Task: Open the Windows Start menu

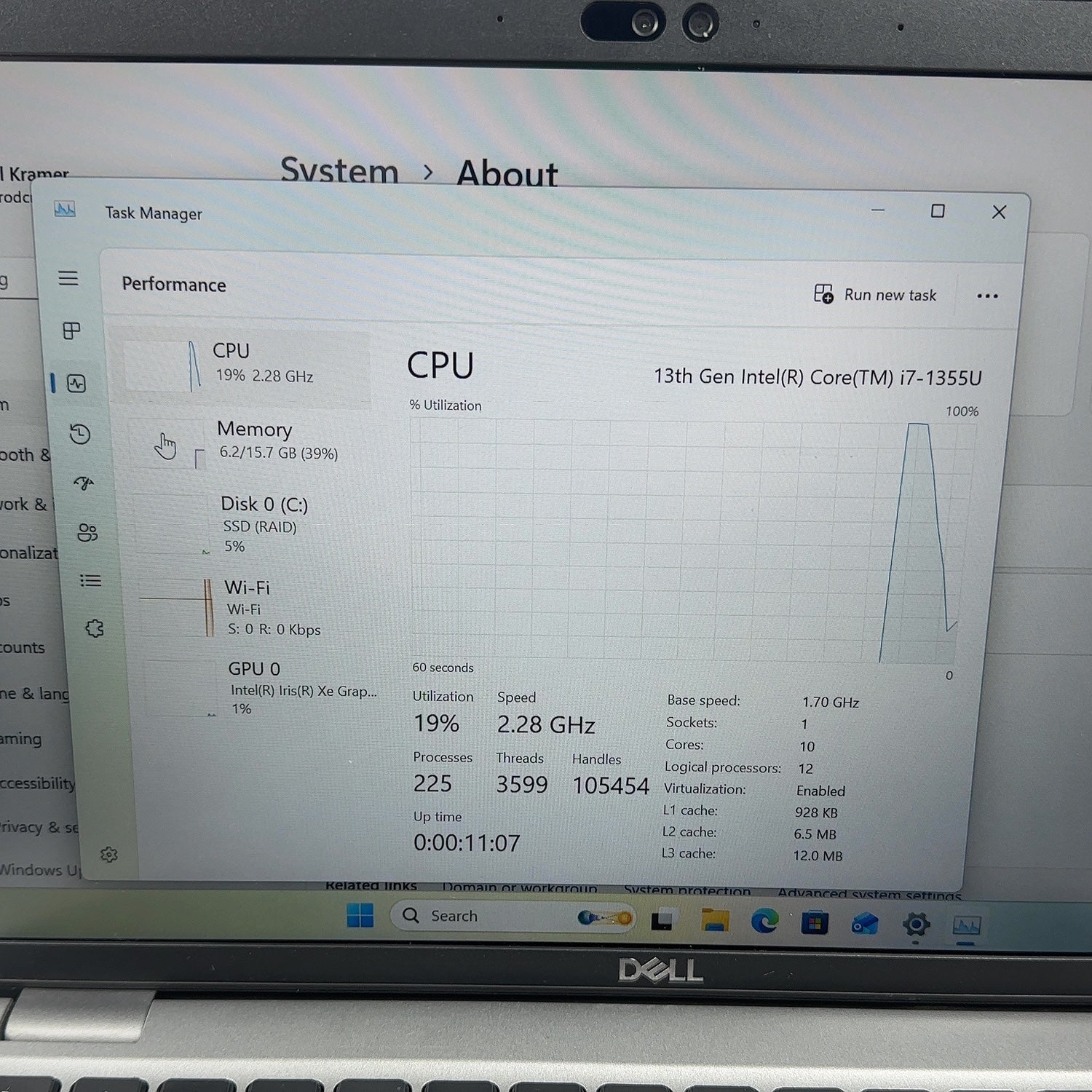Action: coord(360,915)
